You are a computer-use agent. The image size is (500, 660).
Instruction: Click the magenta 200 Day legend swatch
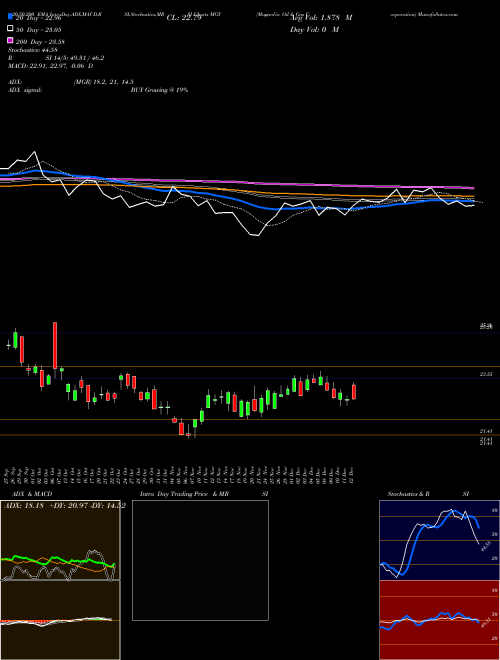[x=11, y=41]
